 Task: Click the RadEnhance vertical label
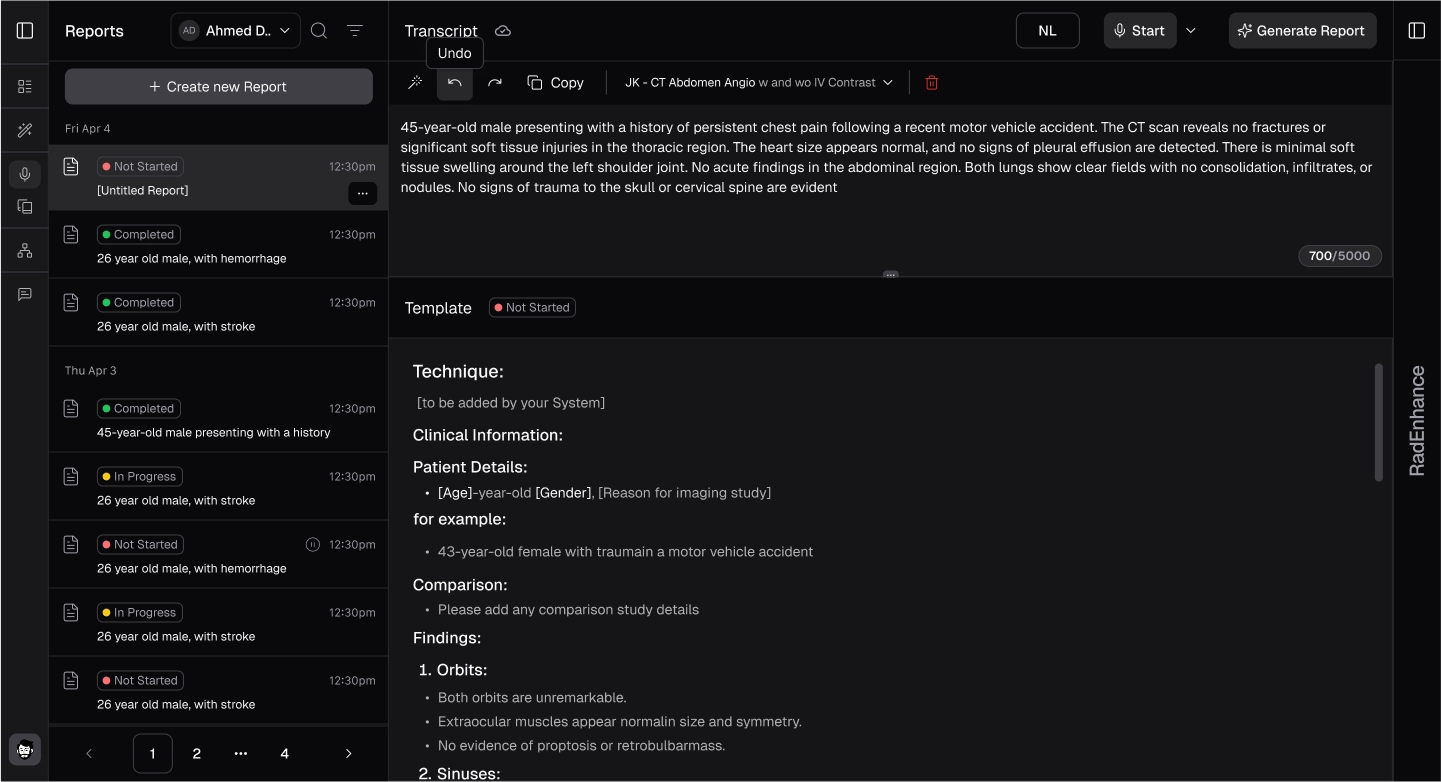(x=1417, y=421)
